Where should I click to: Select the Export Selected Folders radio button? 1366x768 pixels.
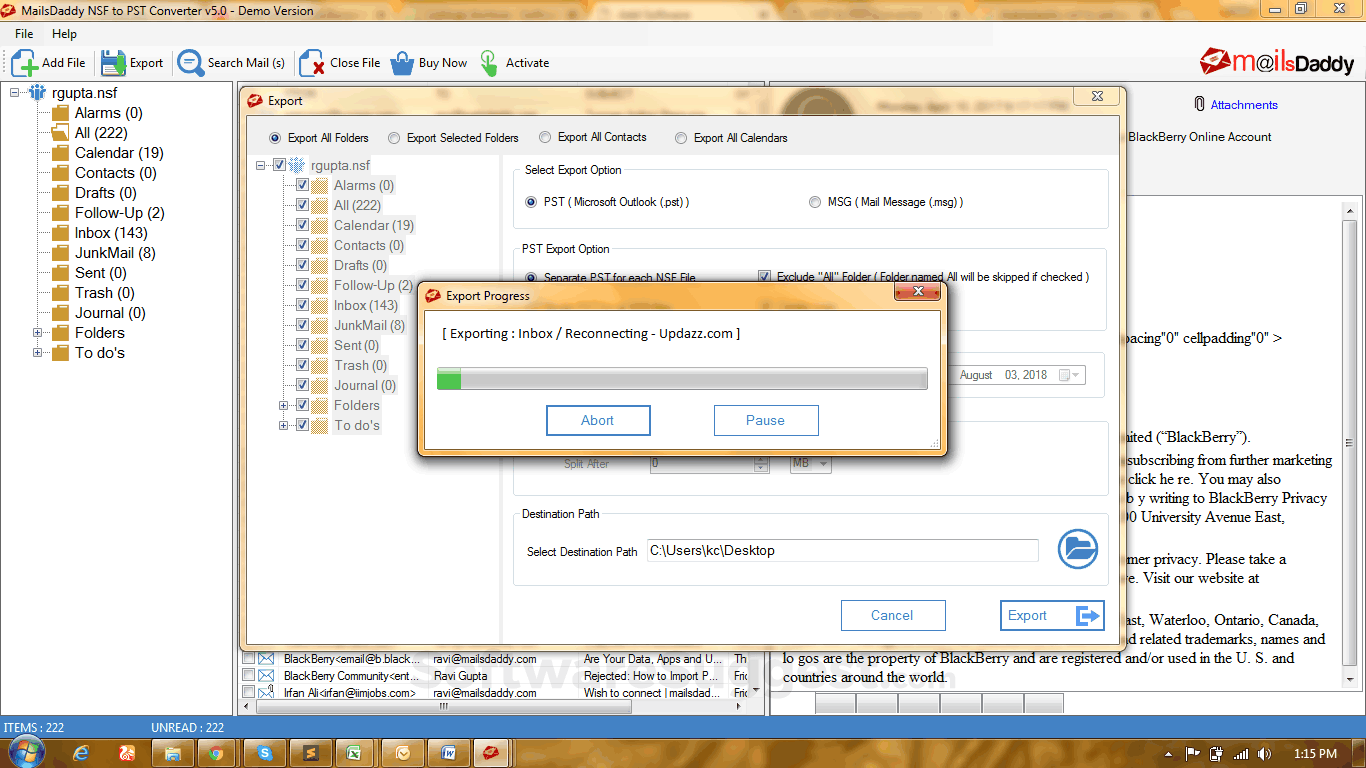pyautogui.click(x=394, y=138)
